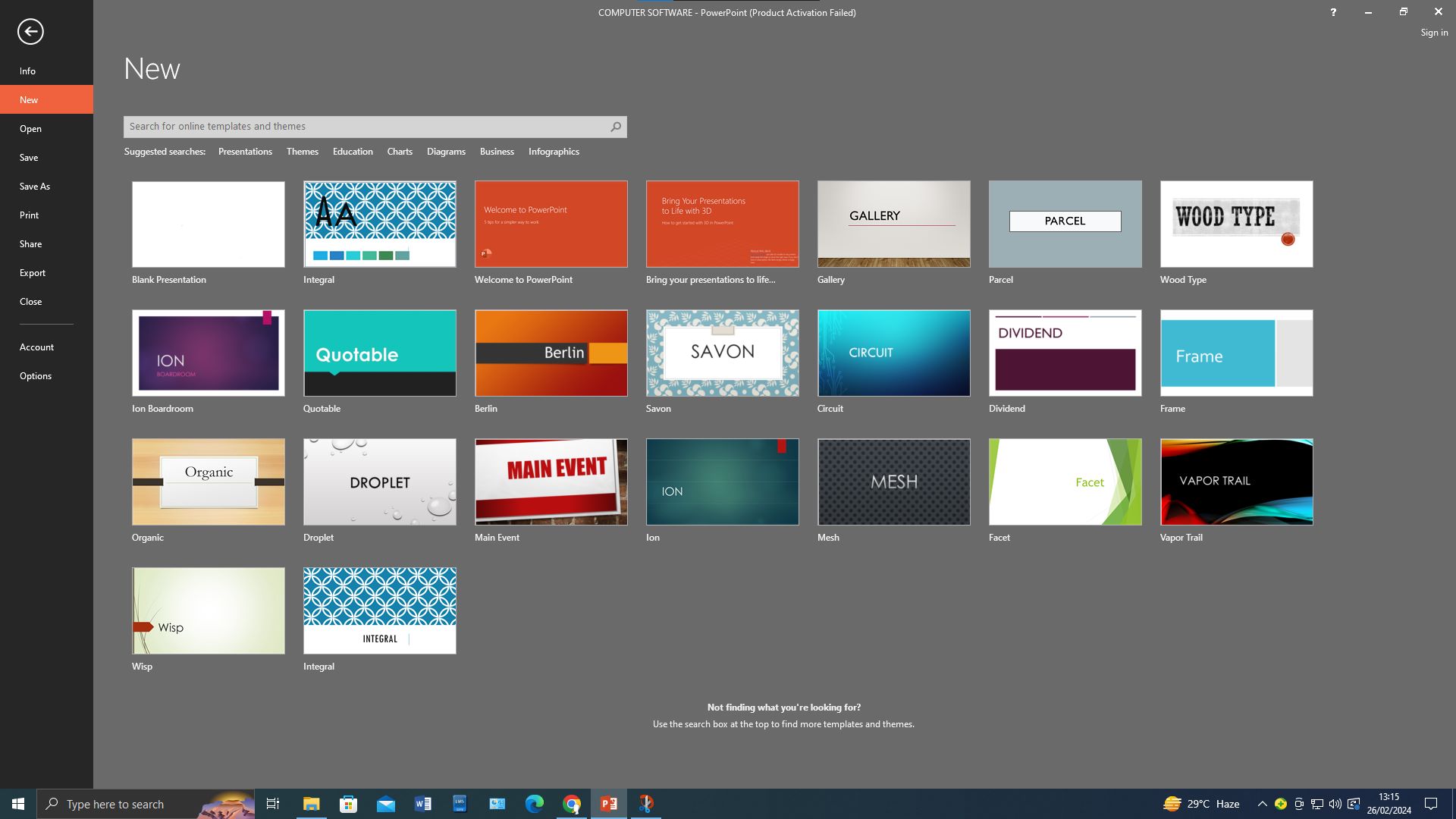The image size is (1456, 819).
Task: Click the back arrow to leave Backstage
Action: [30, 32]
